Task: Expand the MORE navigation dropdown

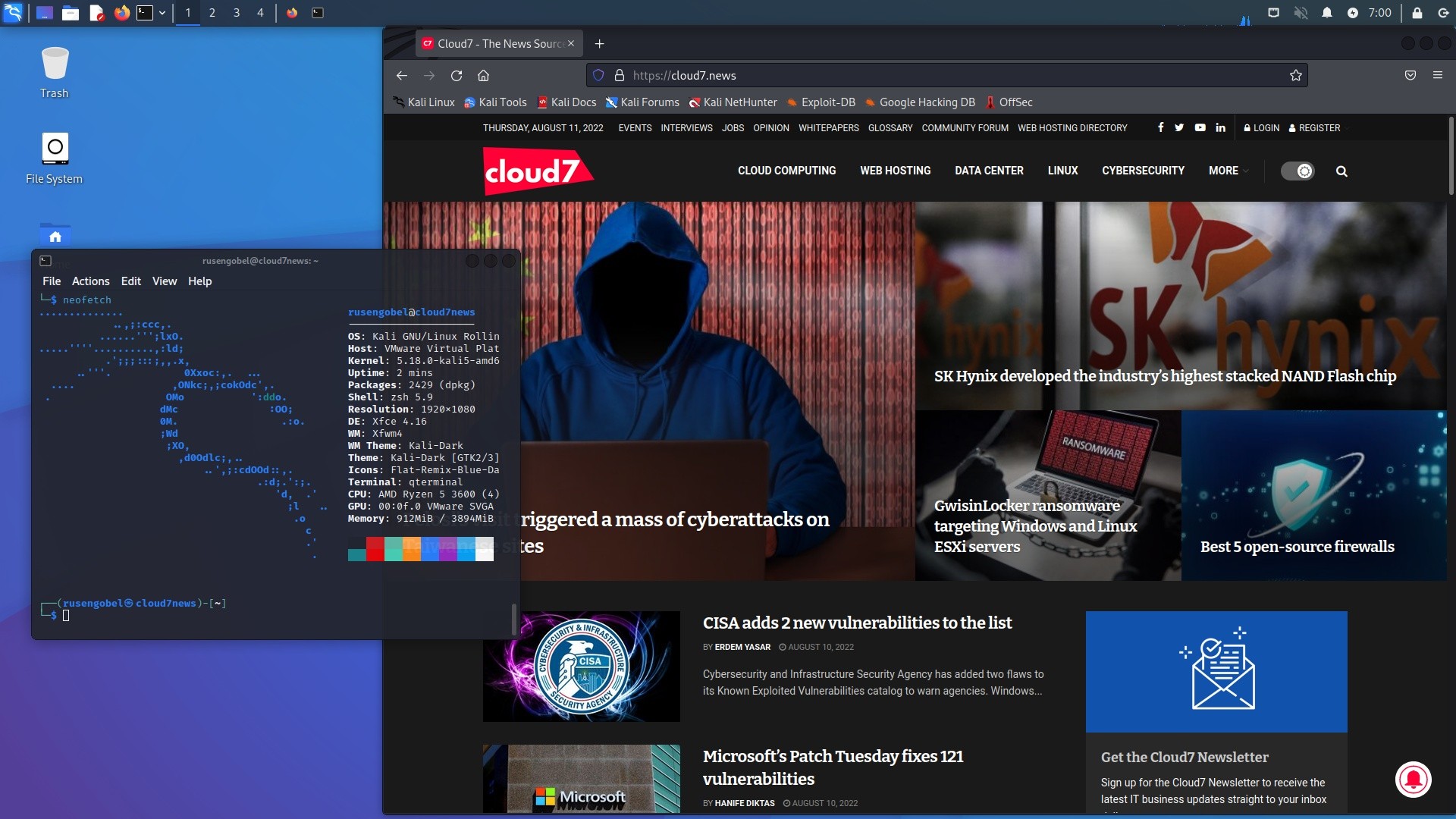Action: pyautogui.click(x=1227, y=171)
